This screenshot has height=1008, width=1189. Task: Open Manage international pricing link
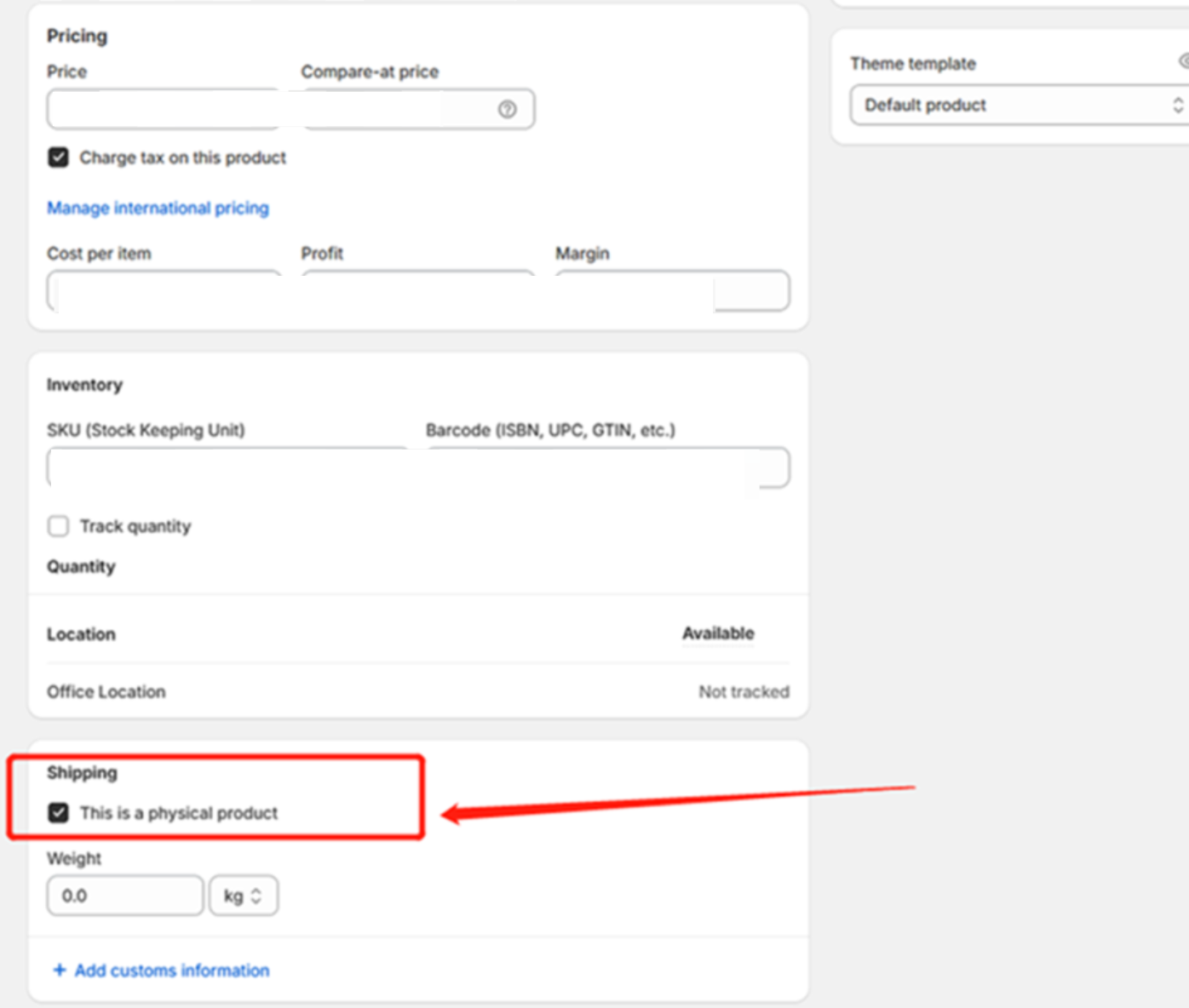tap(158, 208)
